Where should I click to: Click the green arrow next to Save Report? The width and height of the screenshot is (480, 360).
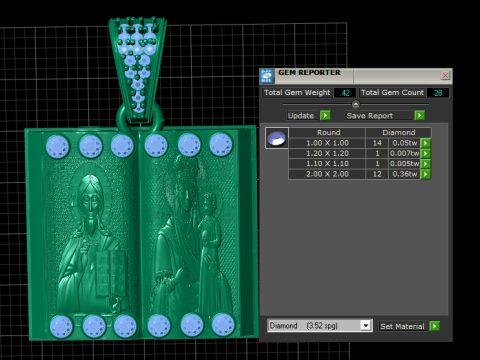tap(420, 115)
